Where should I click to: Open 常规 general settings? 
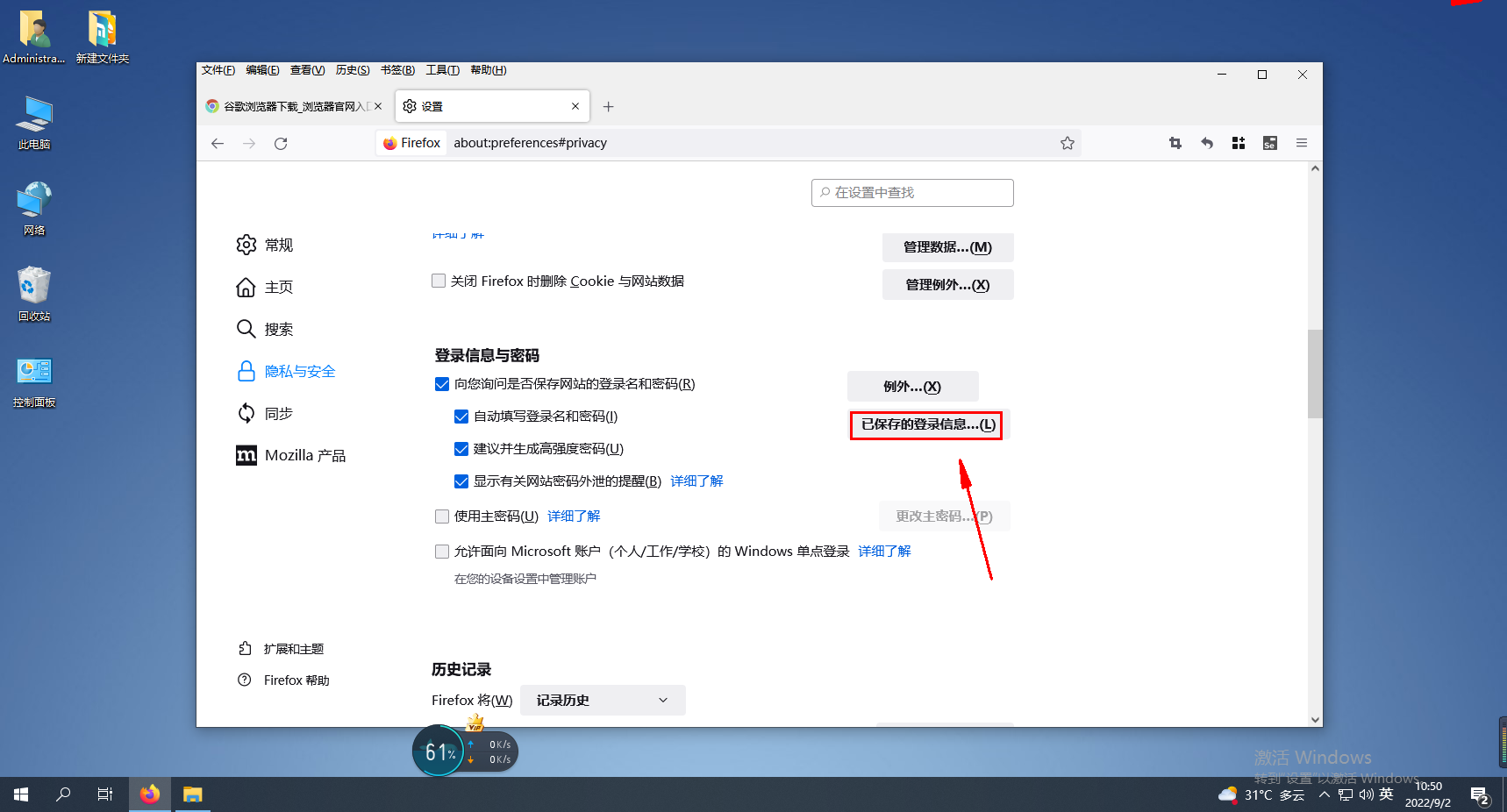[x=265, y=245]
